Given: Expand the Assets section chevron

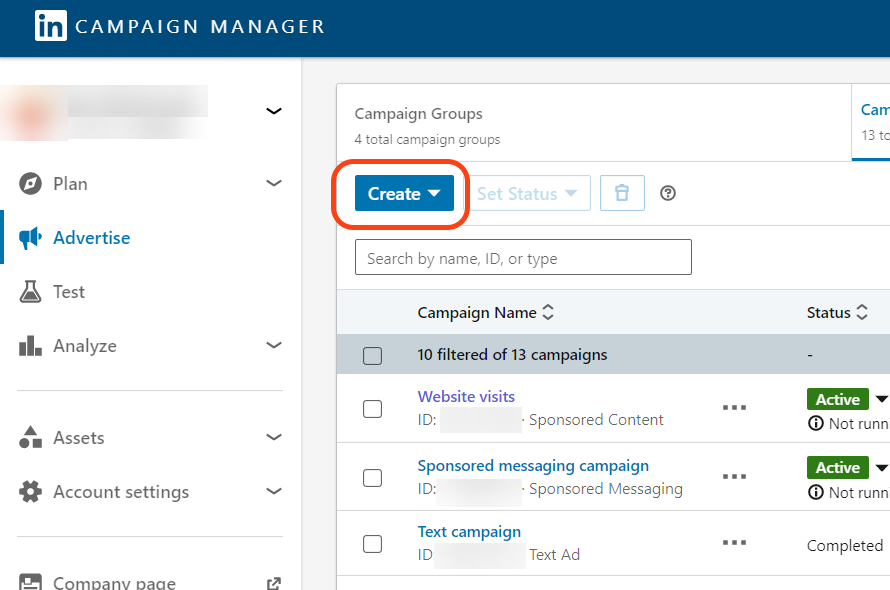Looking at the screenshot, I should coord(274,437).
